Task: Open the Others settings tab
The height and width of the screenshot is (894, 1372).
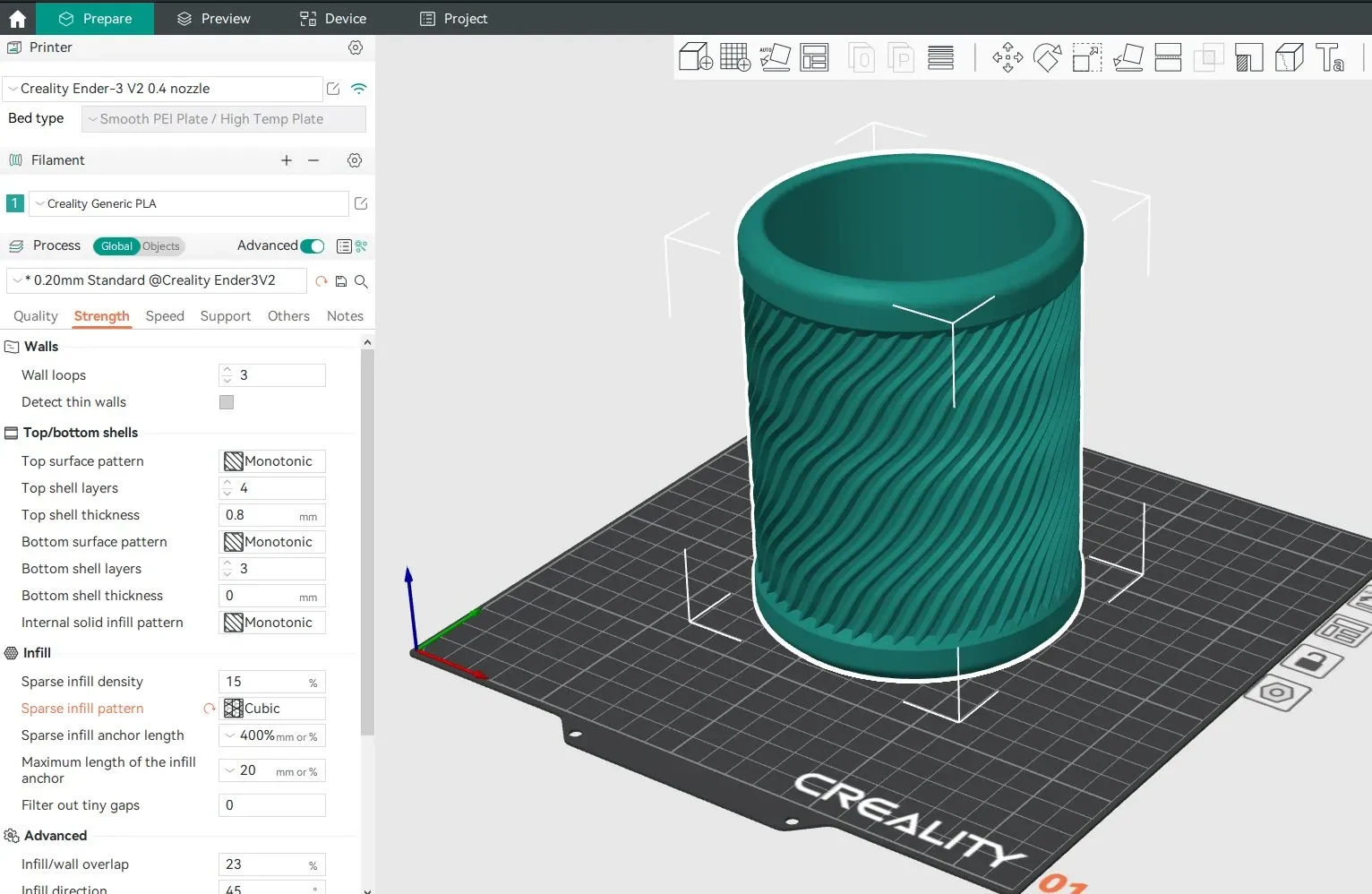Action: click(x=288, y=316)
